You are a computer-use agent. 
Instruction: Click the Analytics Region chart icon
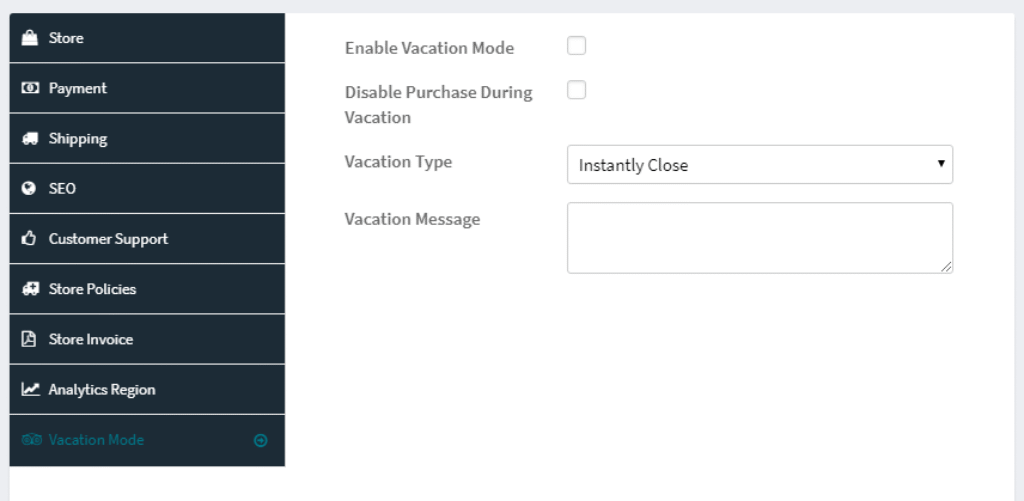(30, 389)
